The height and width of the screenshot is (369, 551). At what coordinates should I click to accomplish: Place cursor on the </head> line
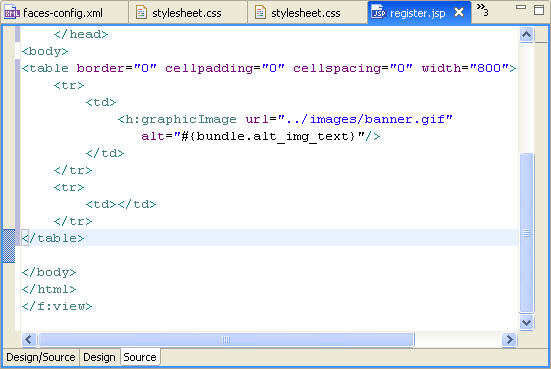tap(81, 34)
